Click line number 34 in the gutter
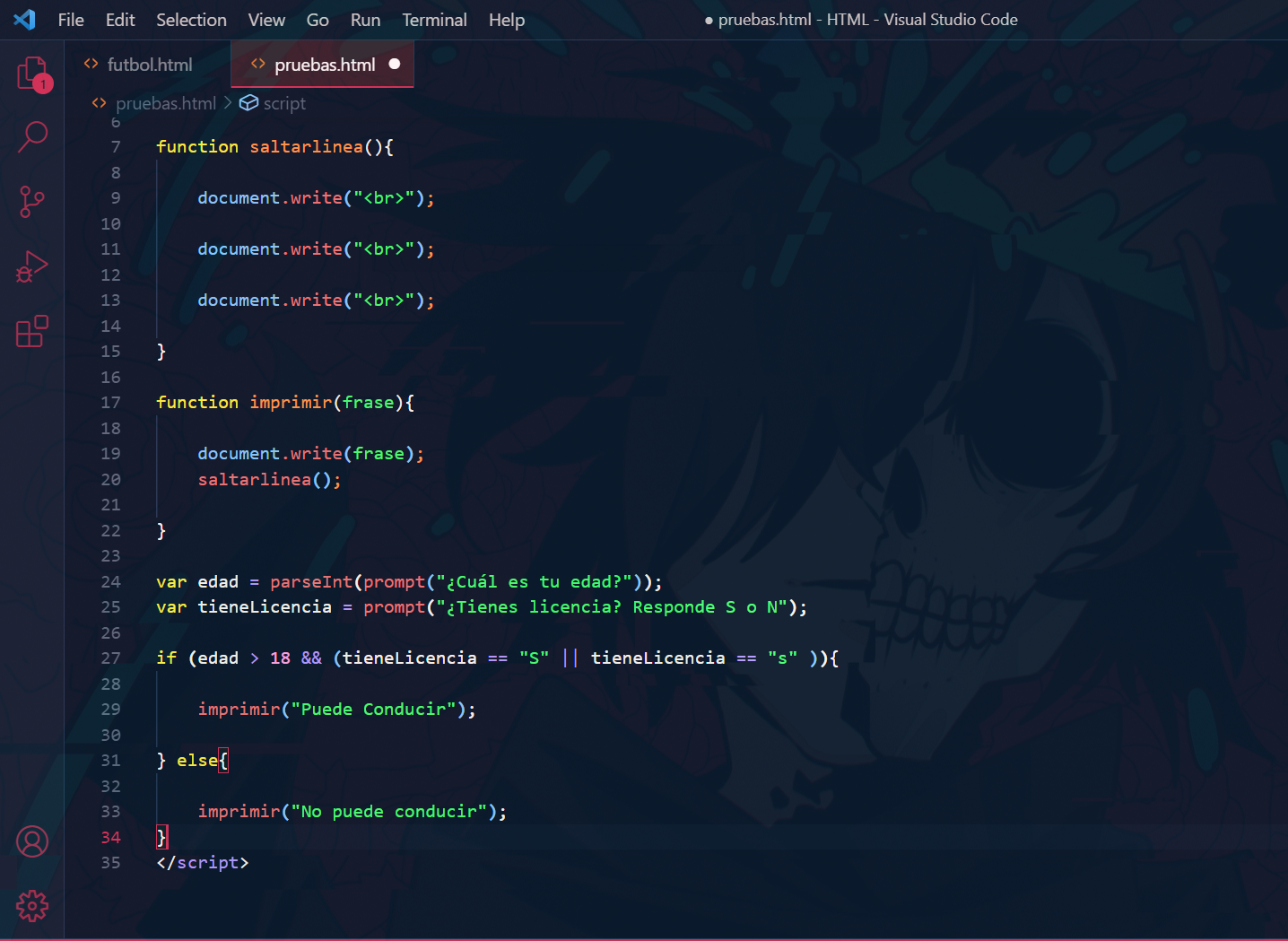The height and width of the screenshot is (941, 1288). coord(110,837)
